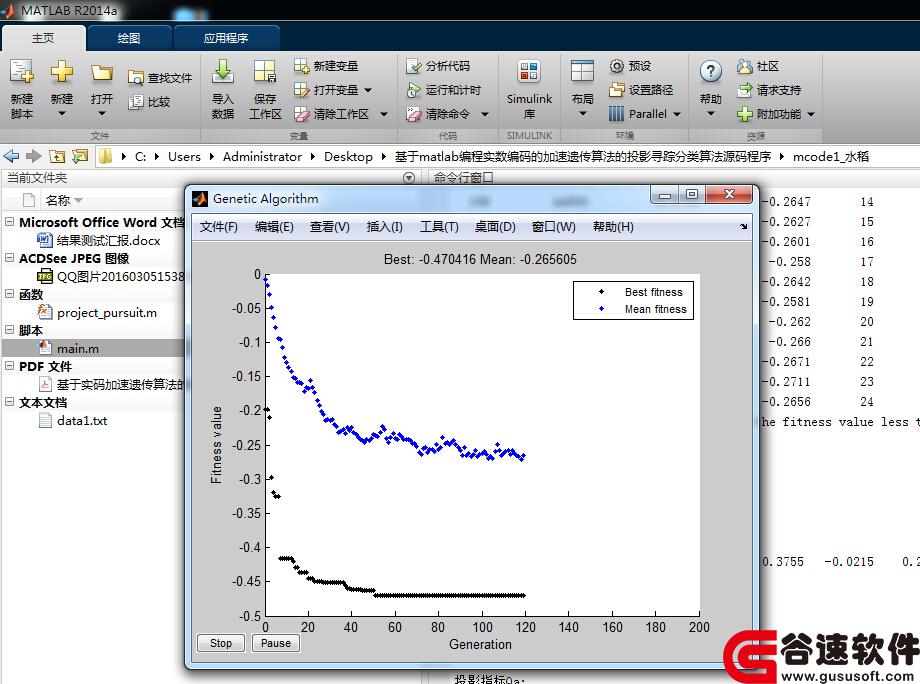Open the 查看(V) menu in Genetic Algorithm
The height and width of the screenshot is (684, 920).
tap(330, 227)
